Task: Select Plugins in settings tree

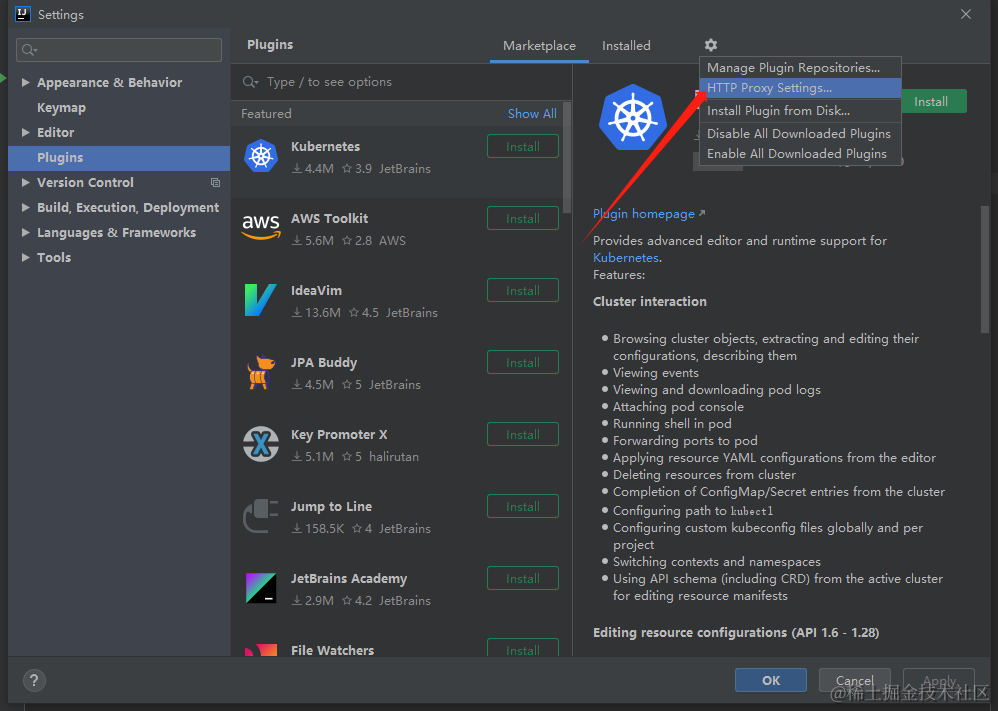Action: pyautogui.click(x=119, y=158)
